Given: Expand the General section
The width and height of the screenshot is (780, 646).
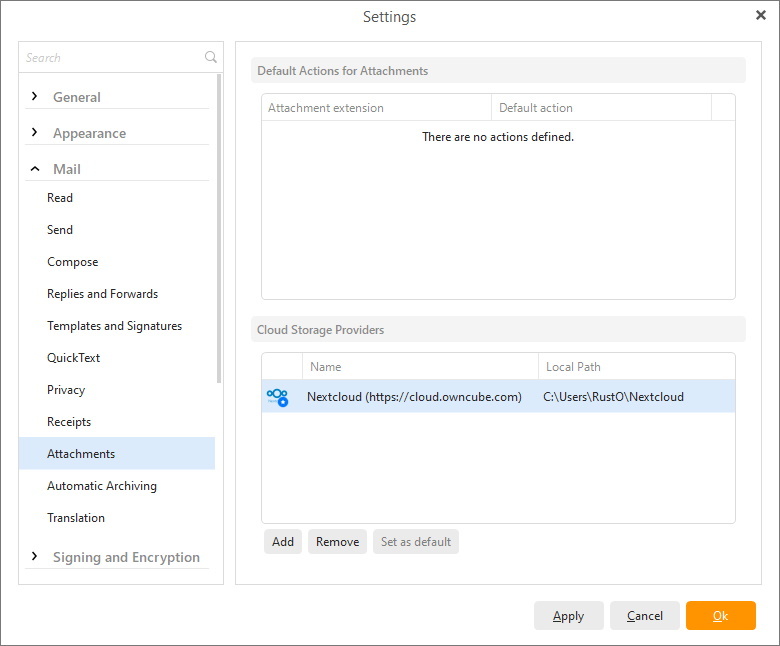Looking at the screenshot, I should pos(35,97).
